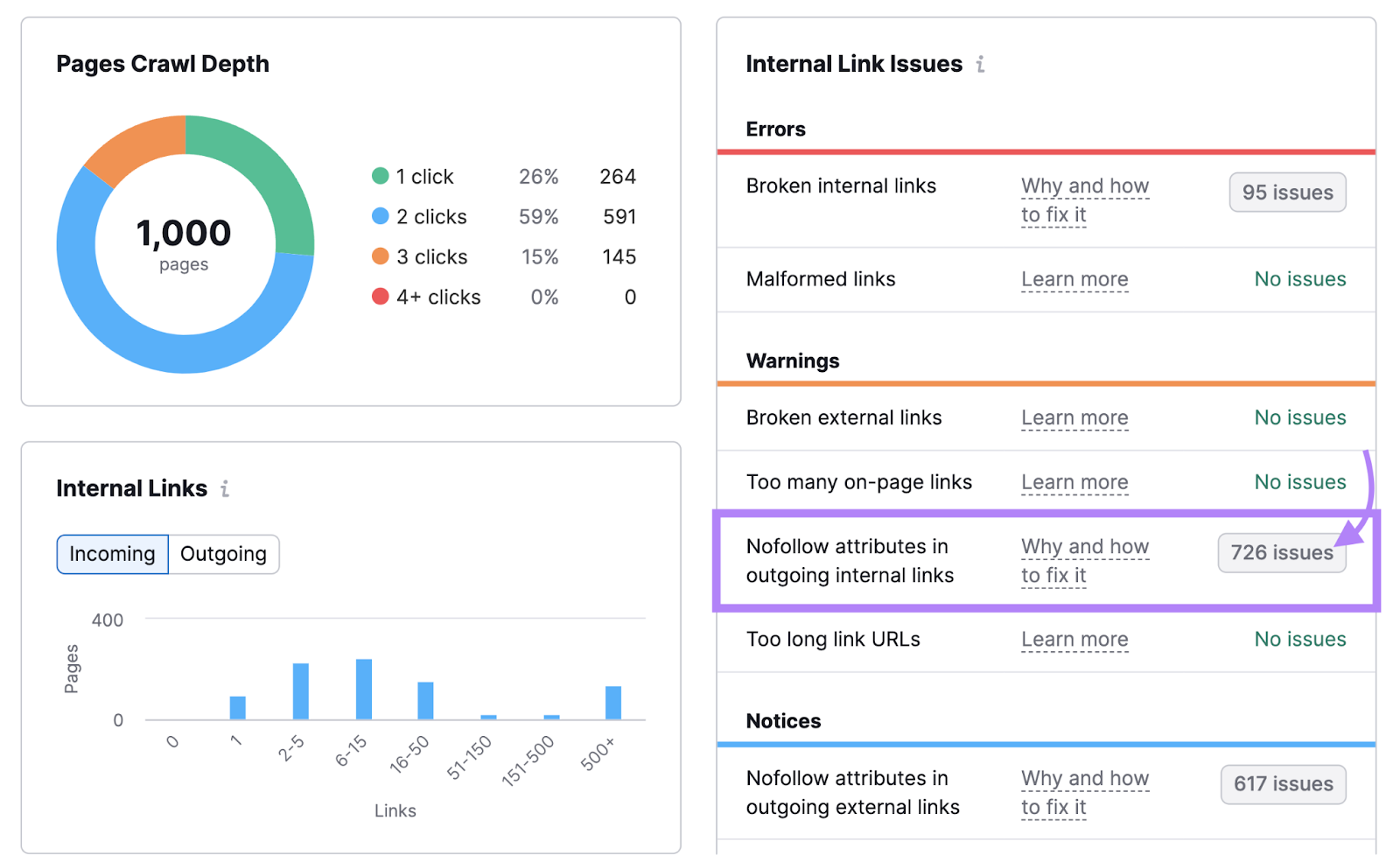Viewport: 1400px width, 855px height.
Task: Expand Why and how to fix broken internal links
Action: 1084,200
